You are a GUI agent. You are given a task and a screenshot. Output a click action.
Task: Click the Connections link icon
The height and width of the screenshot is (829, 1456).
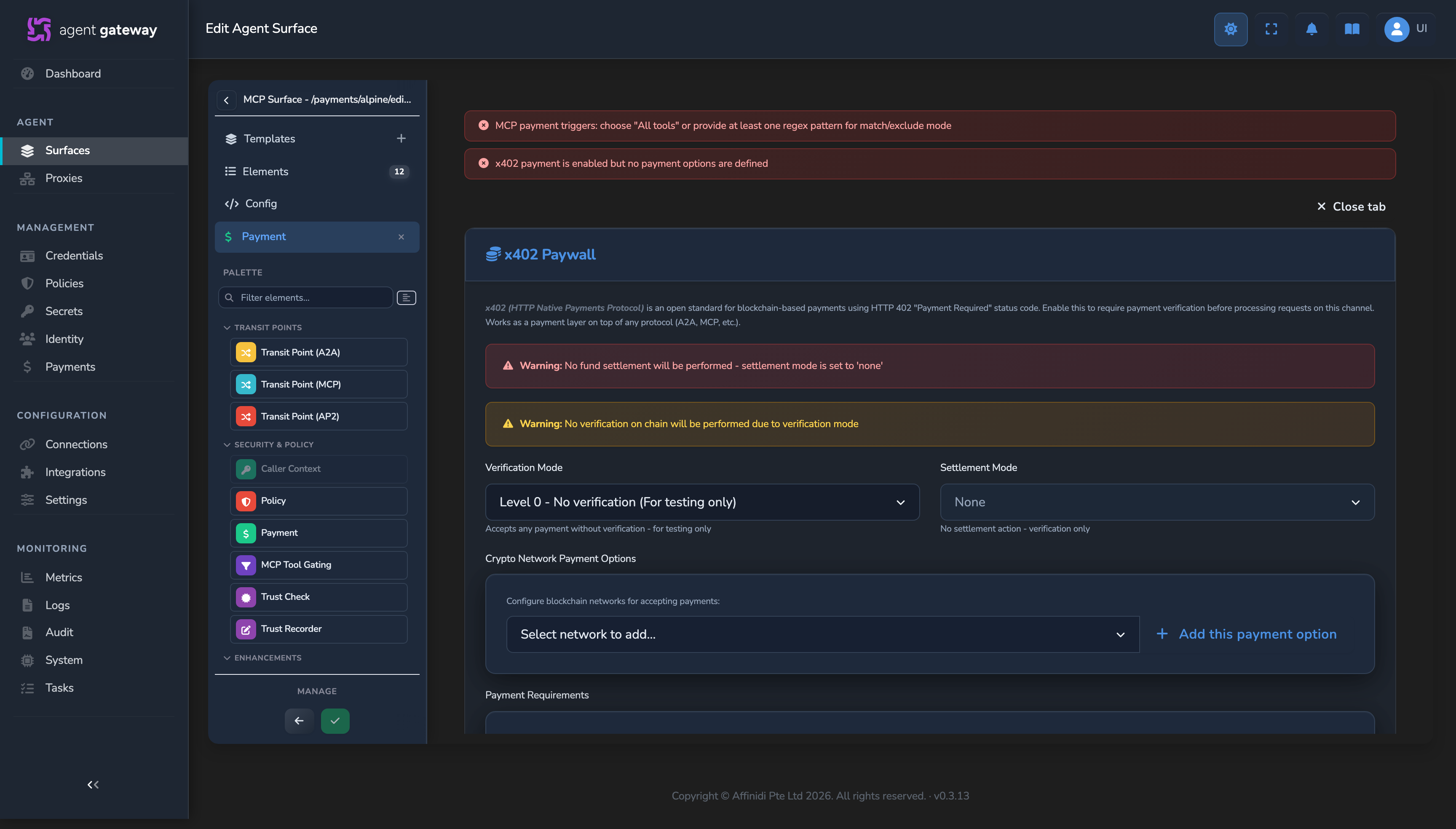click(x=27, y=444)
